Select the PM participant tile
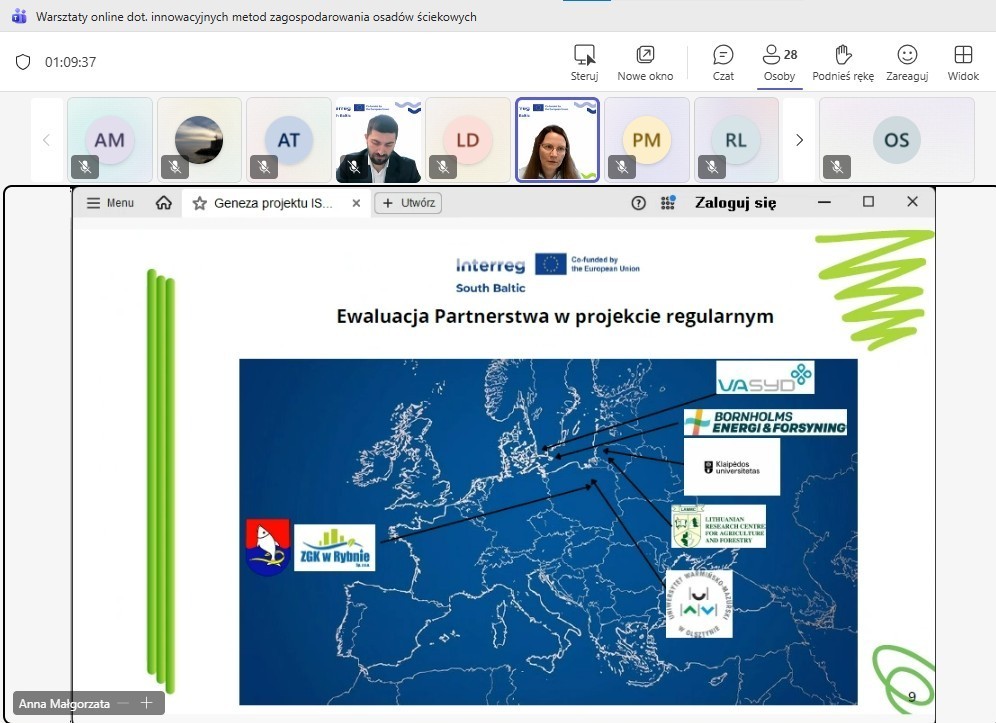Screen dimensions: 996x723 [646, 140]
